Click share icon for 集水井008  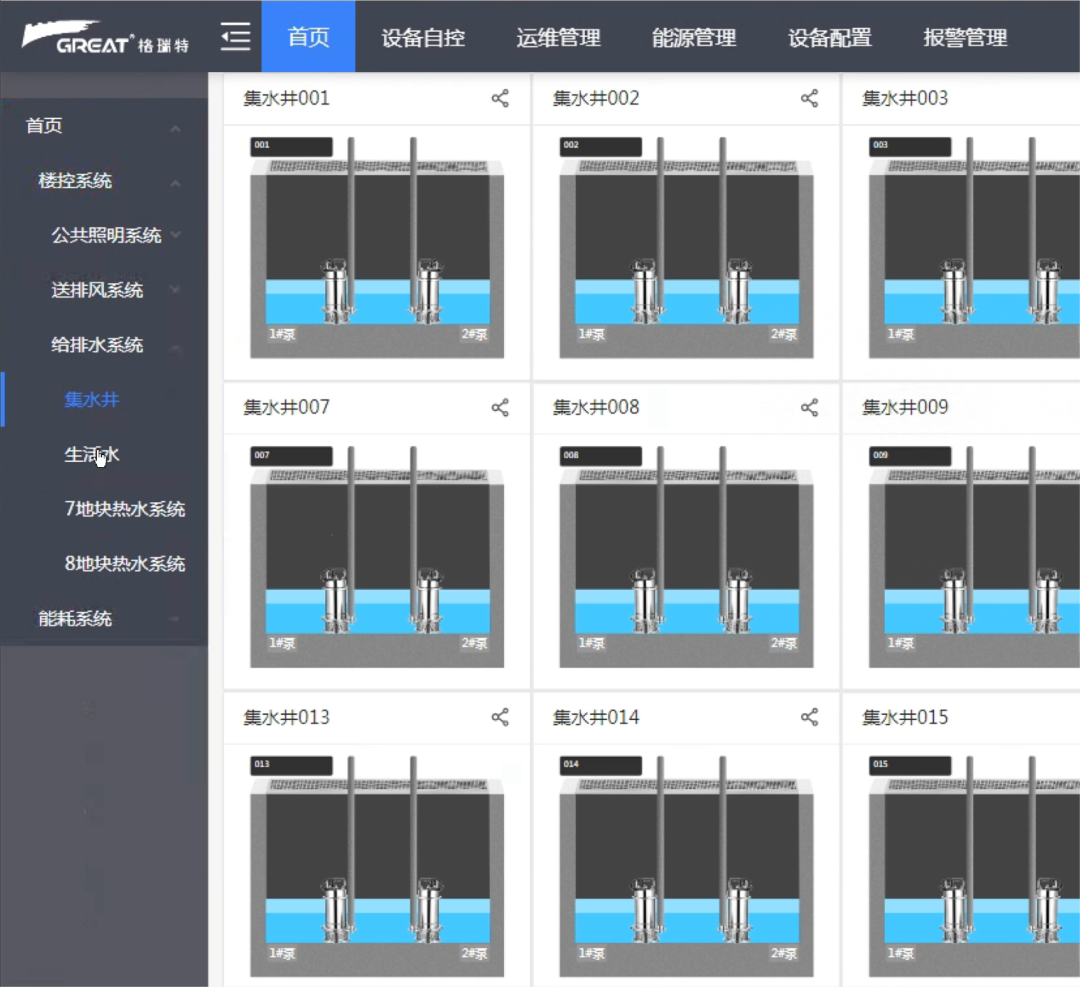pyautogui.click(x=810, y=407)
